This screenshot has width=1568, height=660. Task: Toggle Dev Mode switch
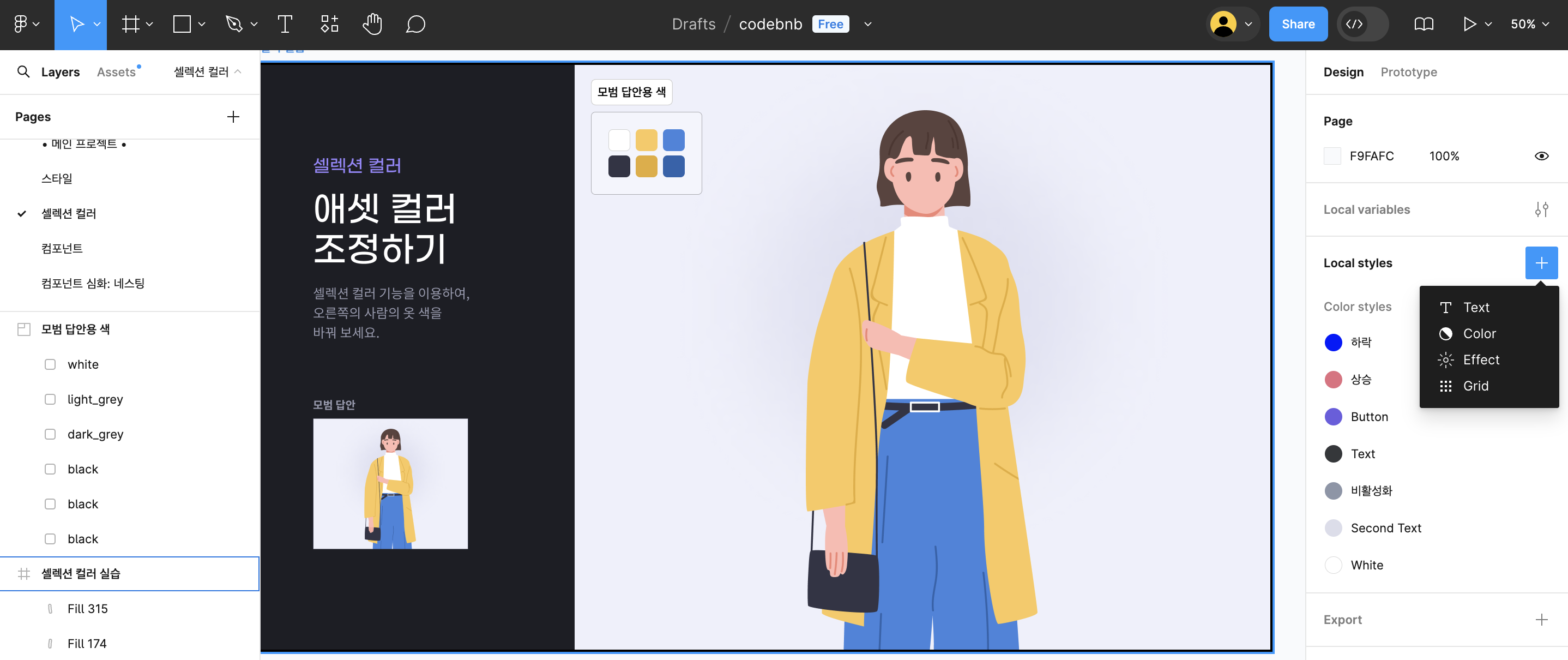point(1362,25)
